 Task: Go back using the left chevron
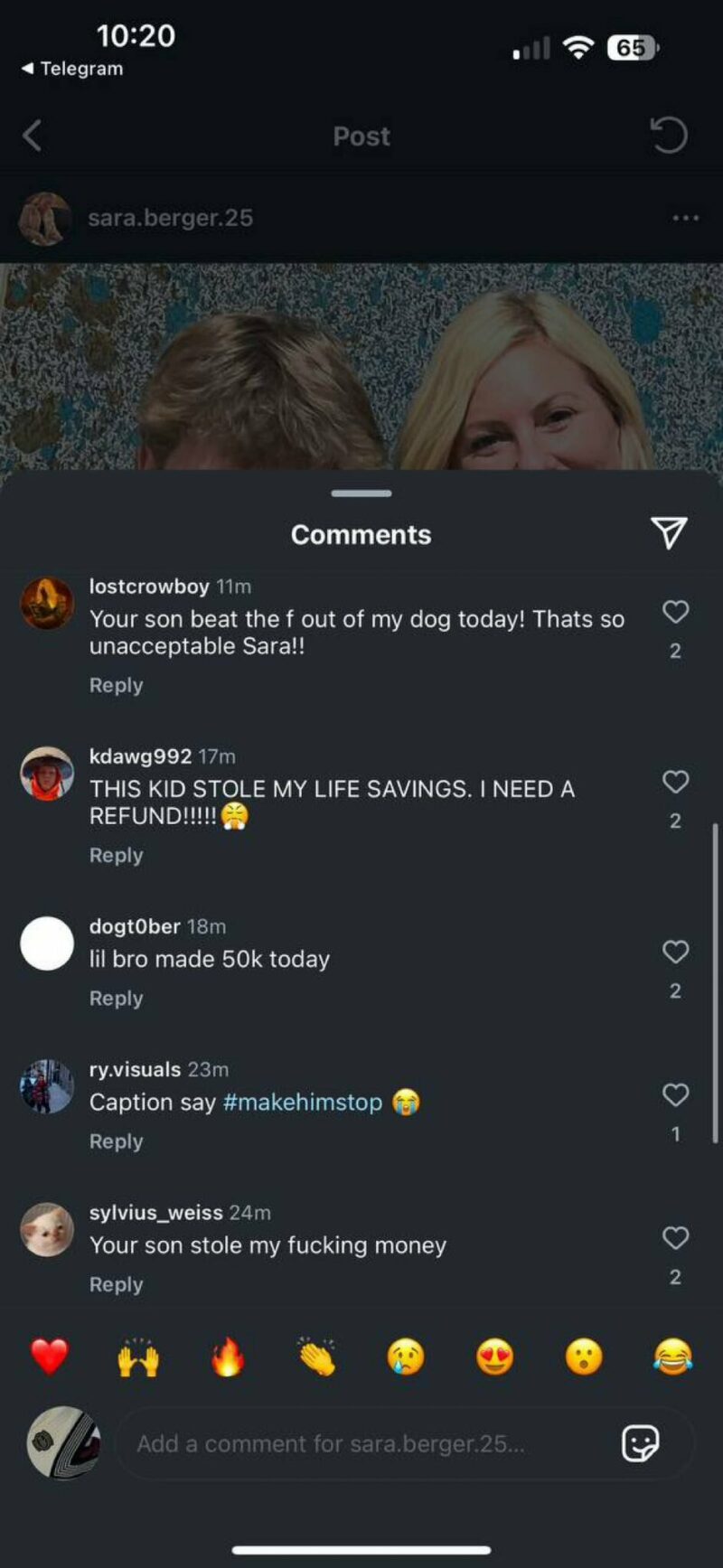tap(33, 136)
